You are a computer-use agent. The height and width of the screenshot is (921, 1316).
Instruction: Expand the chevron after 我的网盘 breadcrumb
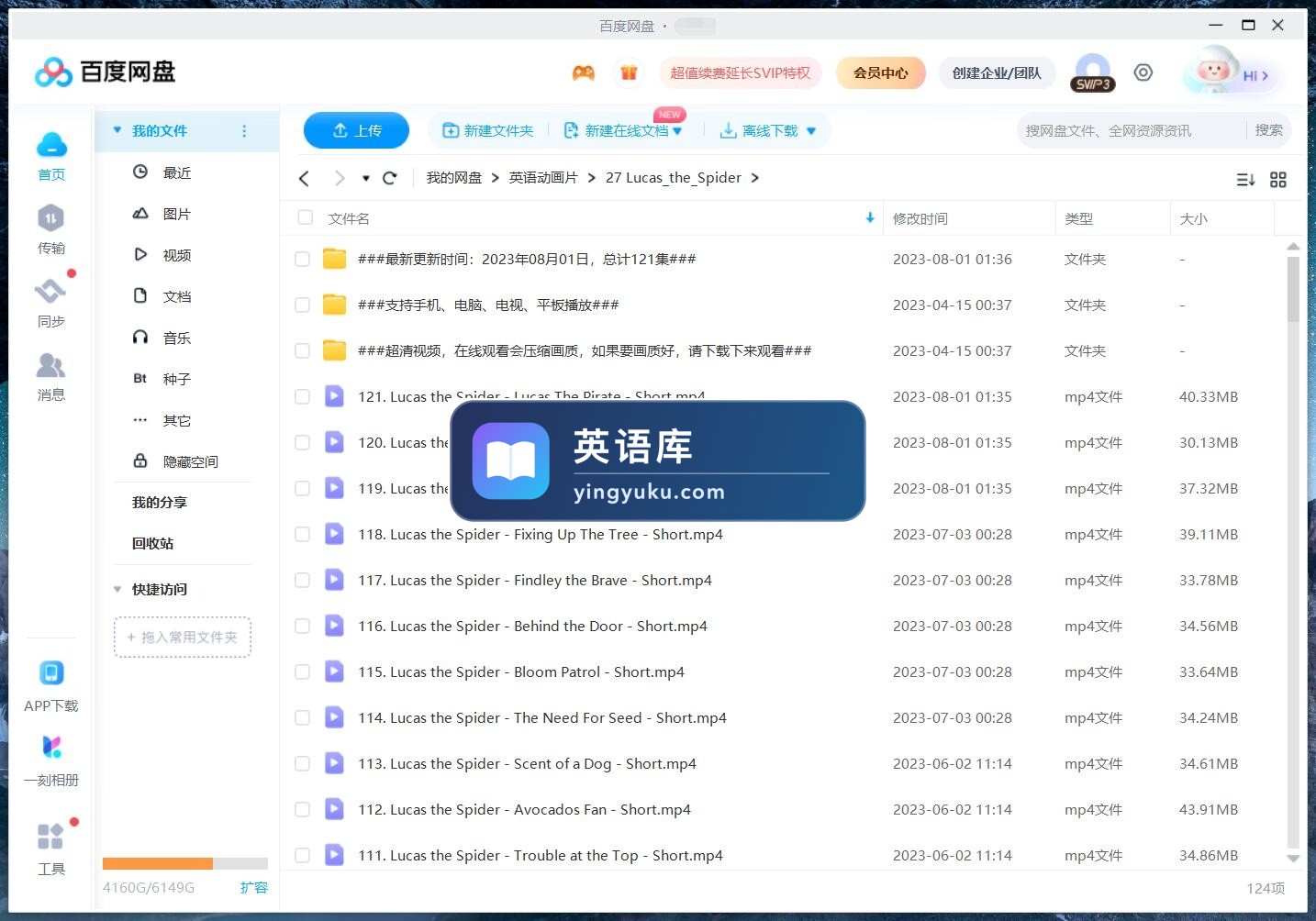point(496,178)
